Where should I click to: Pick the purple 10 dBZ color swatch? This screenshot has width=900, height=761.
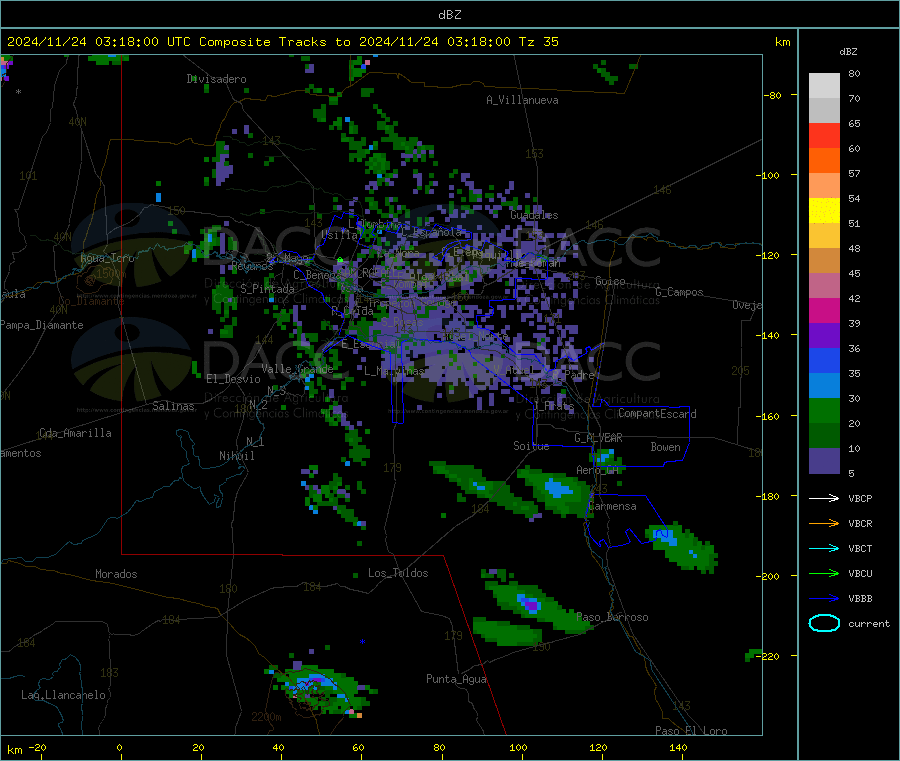pyautogui.click(x=824, y=460)
